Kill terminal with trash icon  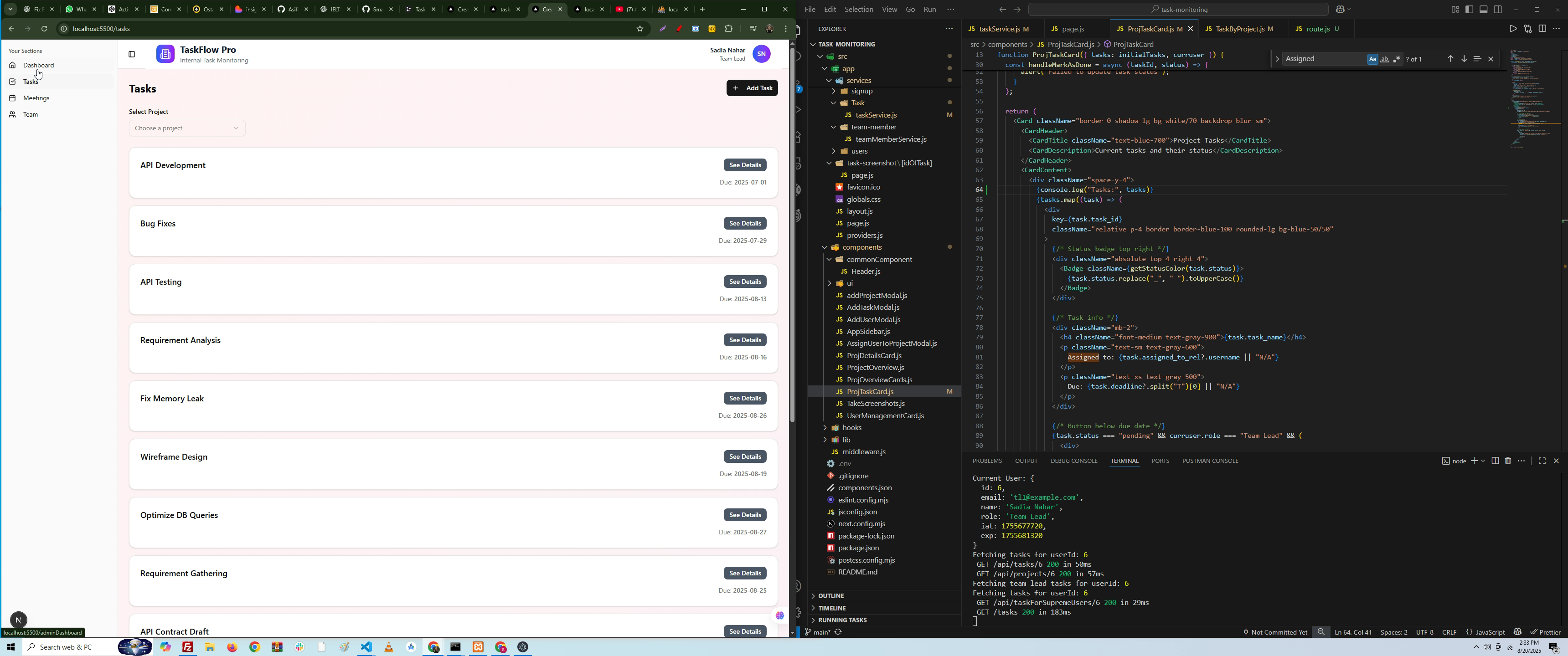[1508, 461]
